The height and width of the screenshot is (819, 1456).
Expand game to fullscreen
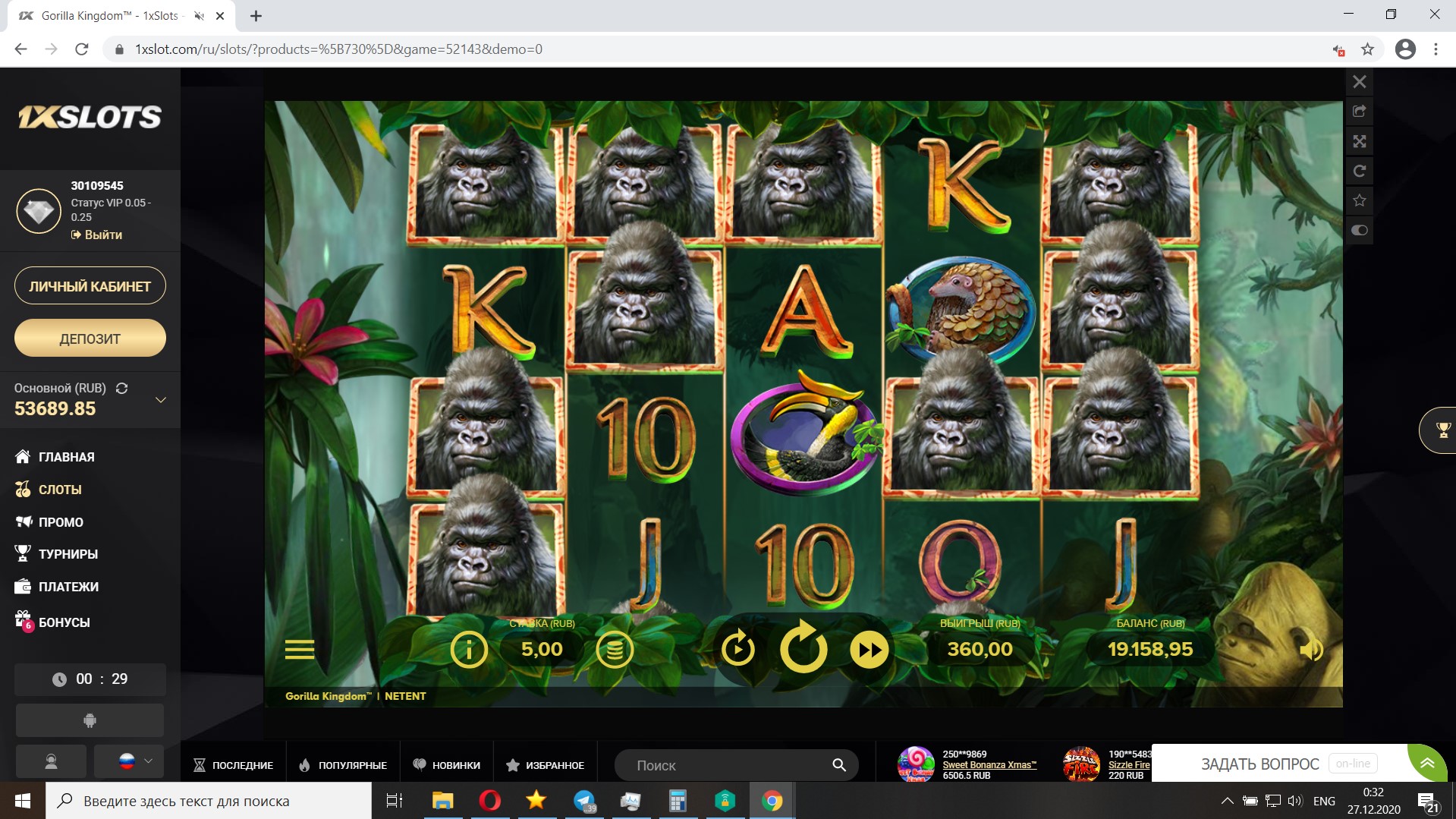click(1360, 141)
